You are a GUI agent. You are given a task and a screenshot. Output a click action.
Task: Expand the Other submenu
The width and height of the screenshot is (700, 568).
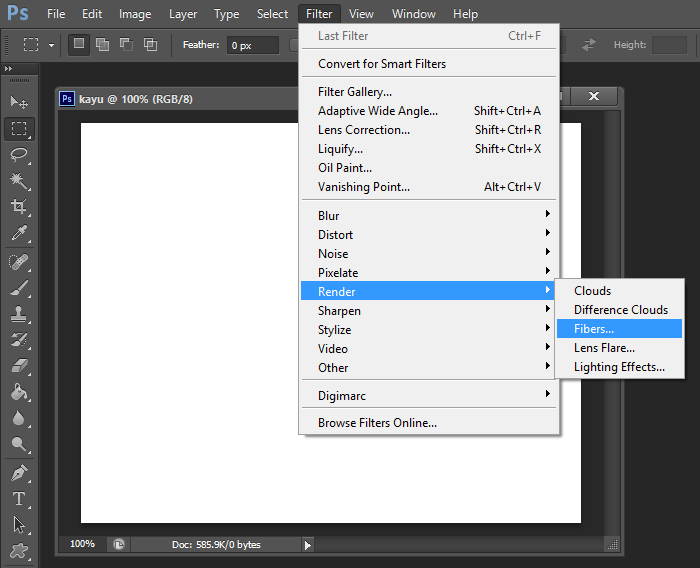coord(429,368)
